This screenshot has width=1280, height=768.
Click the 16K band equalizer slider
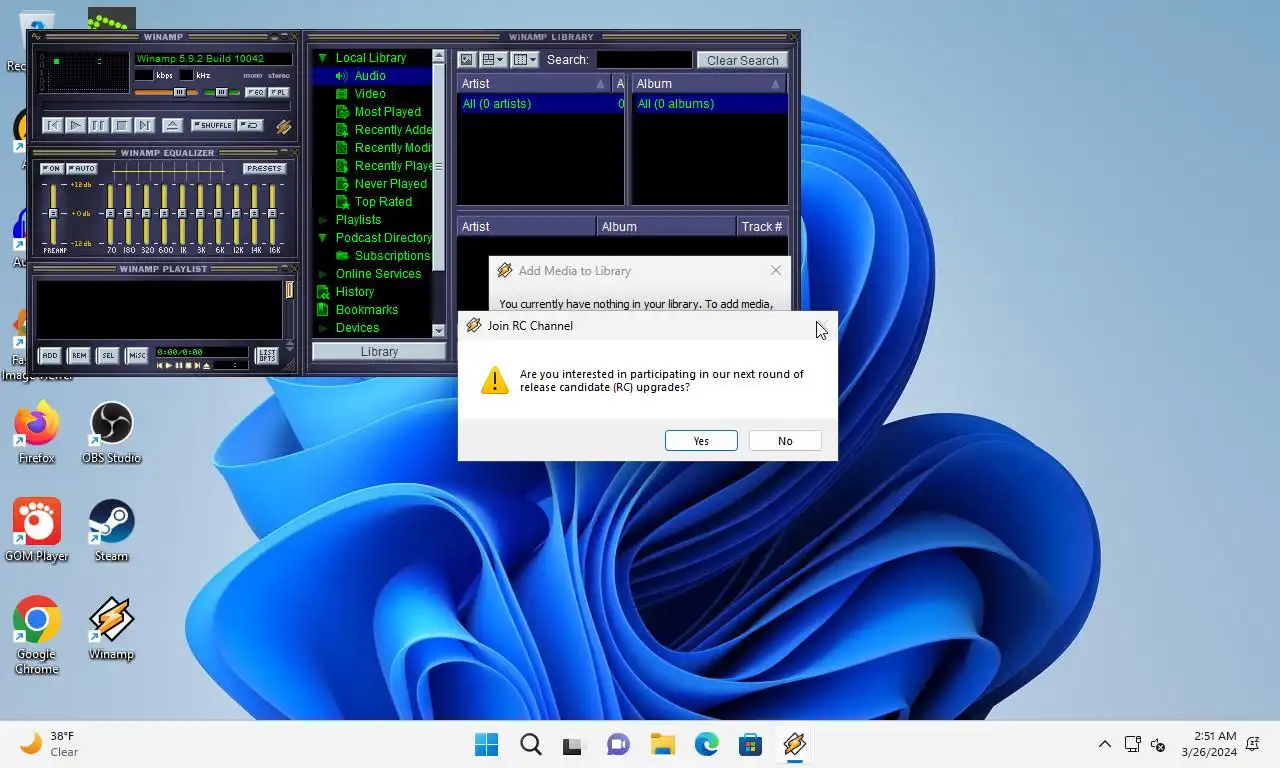[273, 214]
